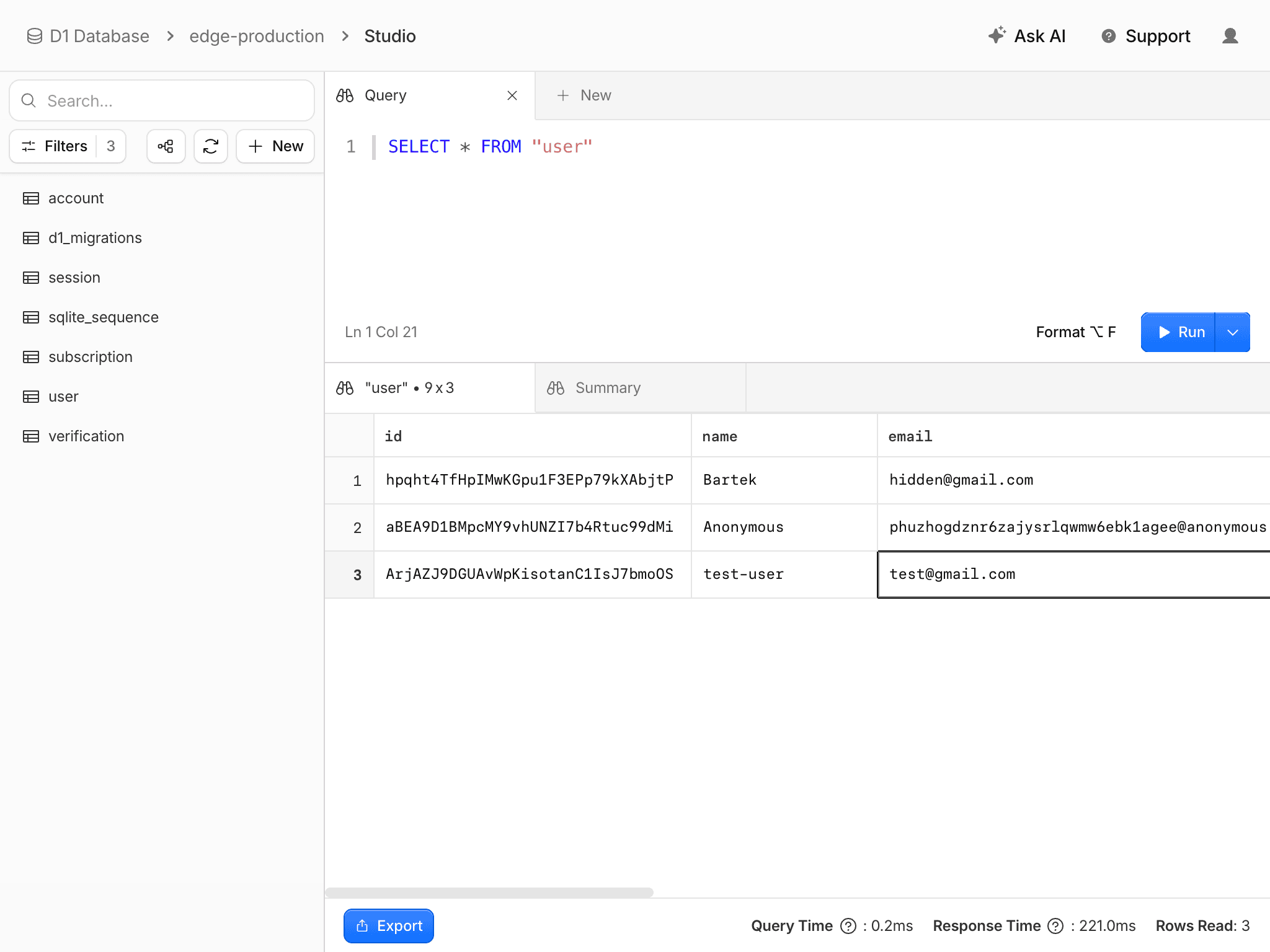The width and height of the screenshot is (1270, 952).
Task: Click row number 2 header
Action: click(x=350, y=527)
